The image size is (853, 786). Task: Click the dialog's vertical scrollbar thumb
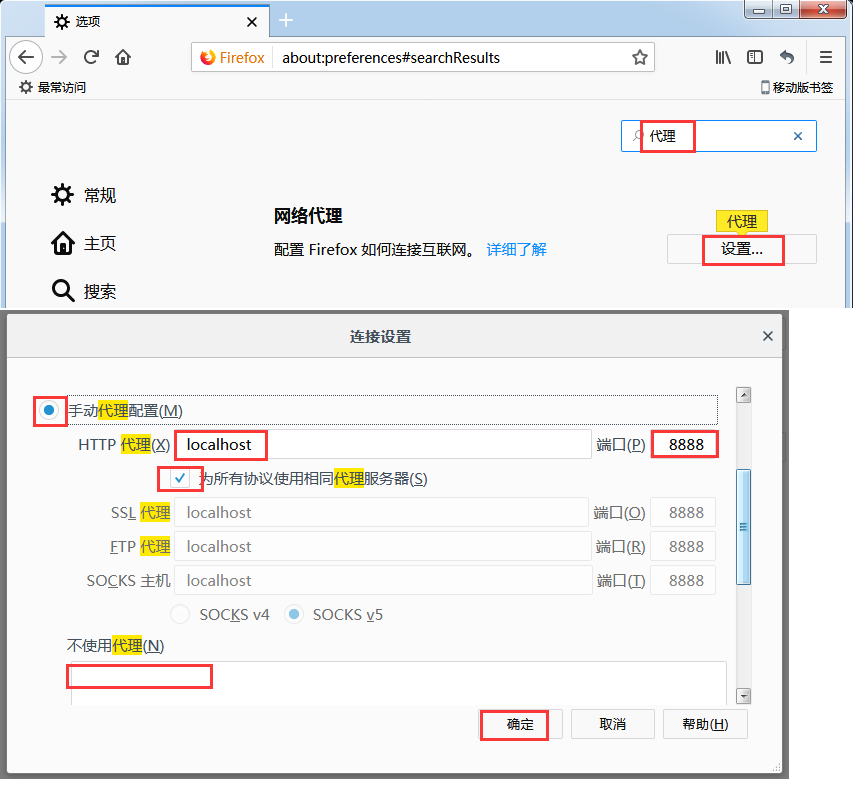(743, 525)
